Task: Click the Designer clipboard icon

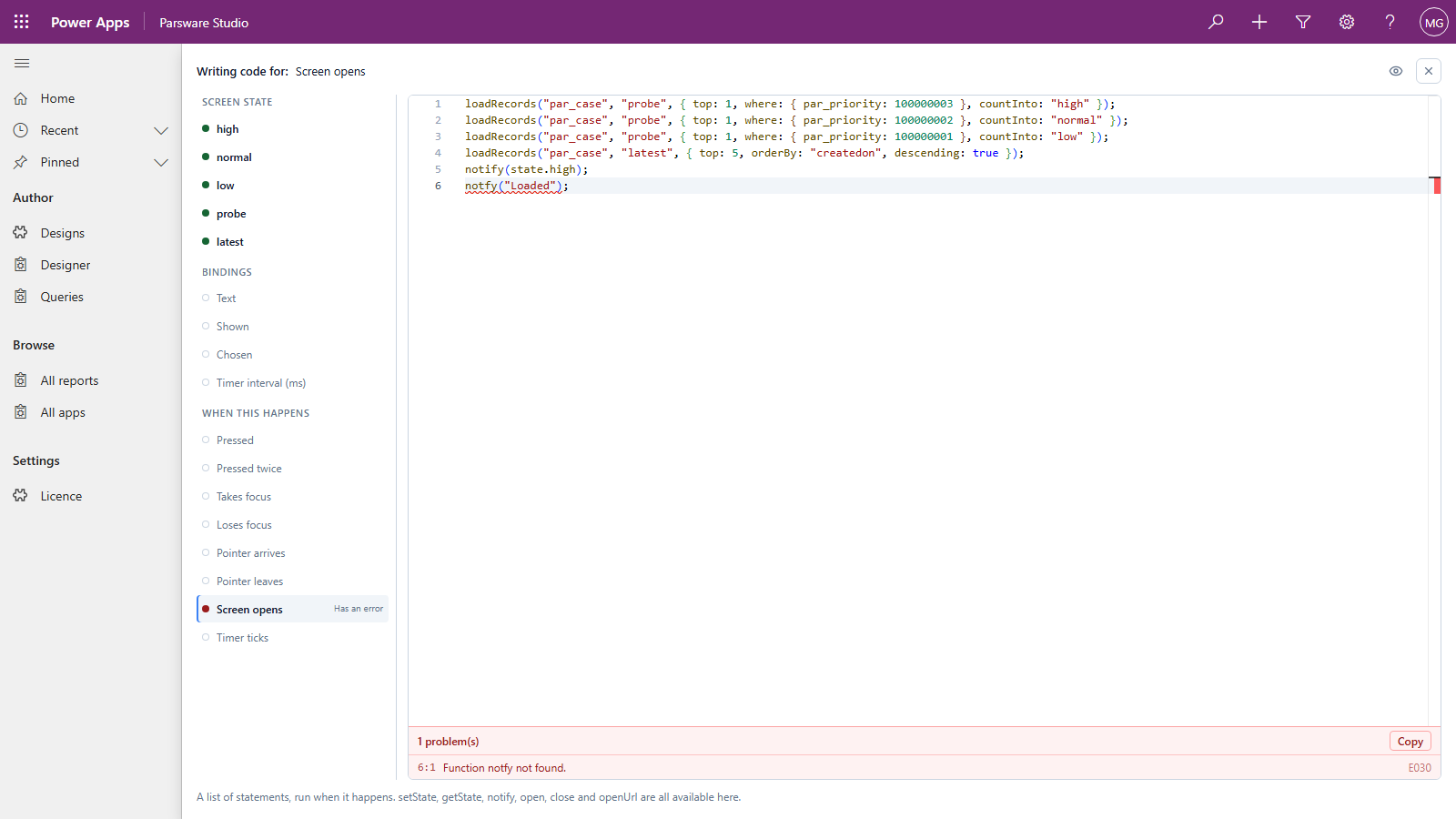Action: pos(21,265)
